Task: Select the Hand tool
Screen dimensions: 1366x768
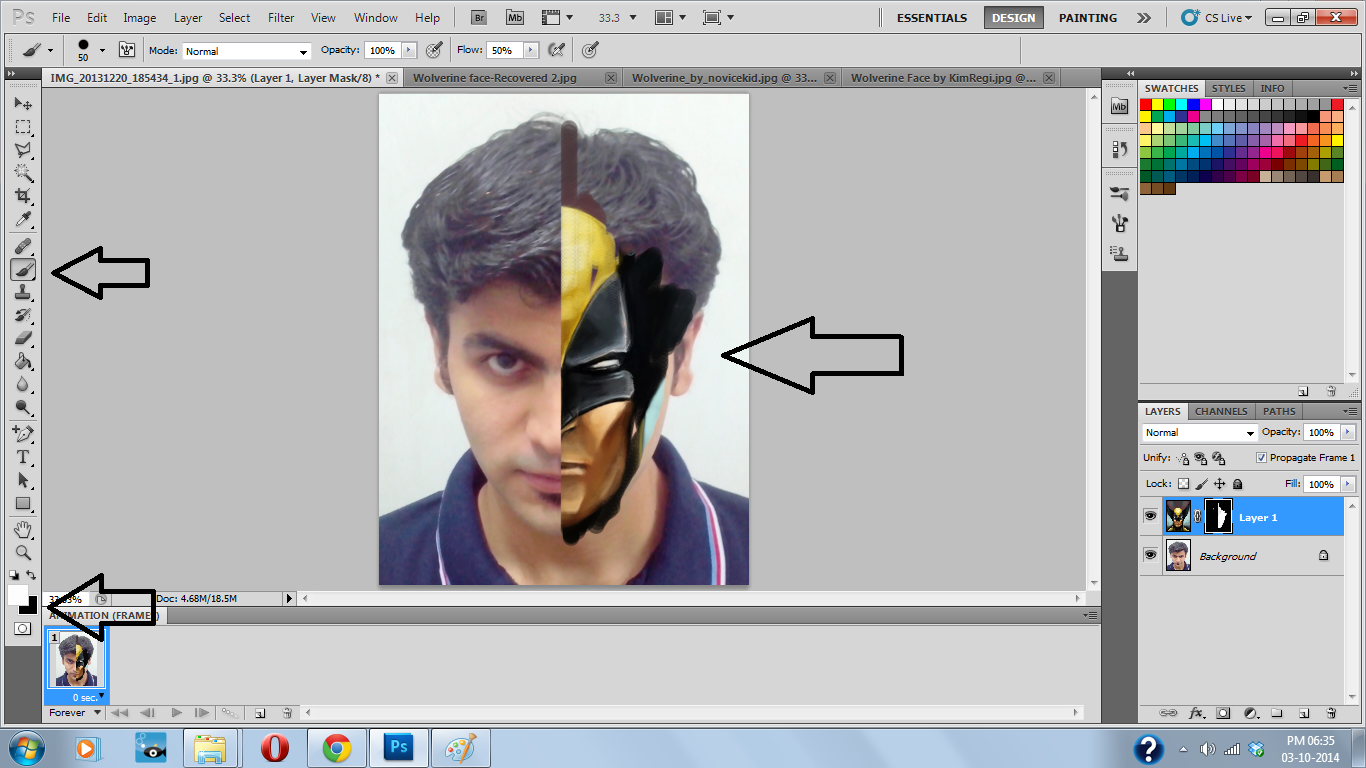Action: pos(23,529)
